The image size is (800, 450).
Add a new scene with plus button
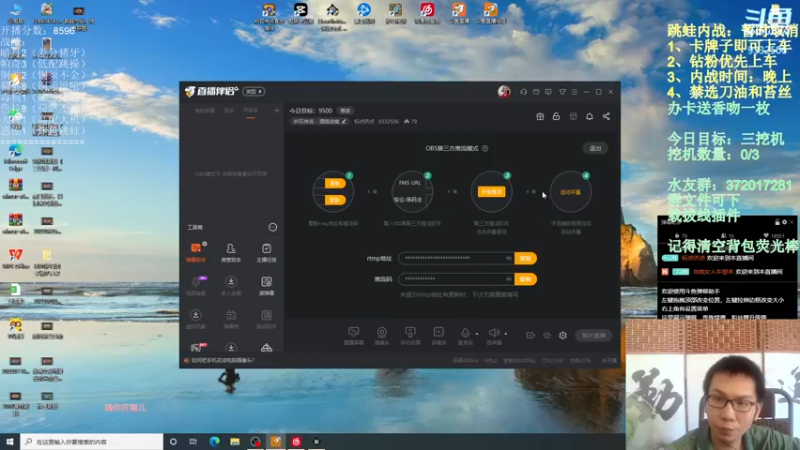click(277, 111)
